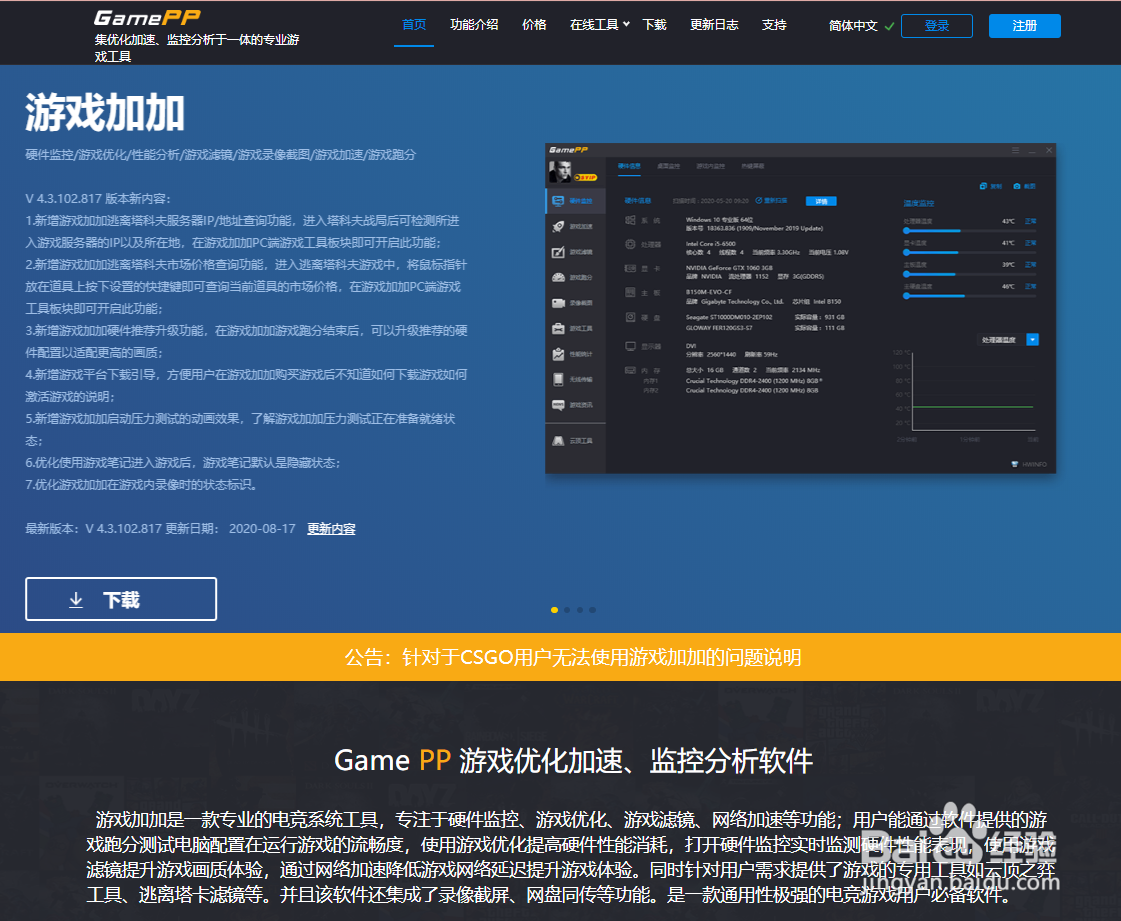Open the 下载 nav item
Screen dimensions: 1121x921
tap(654, 25)
